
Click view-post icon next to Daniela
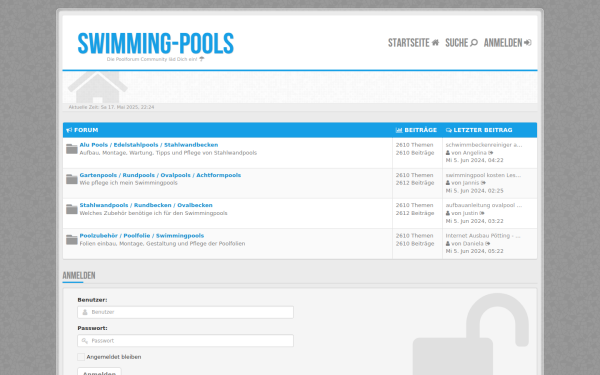point(488,244)
